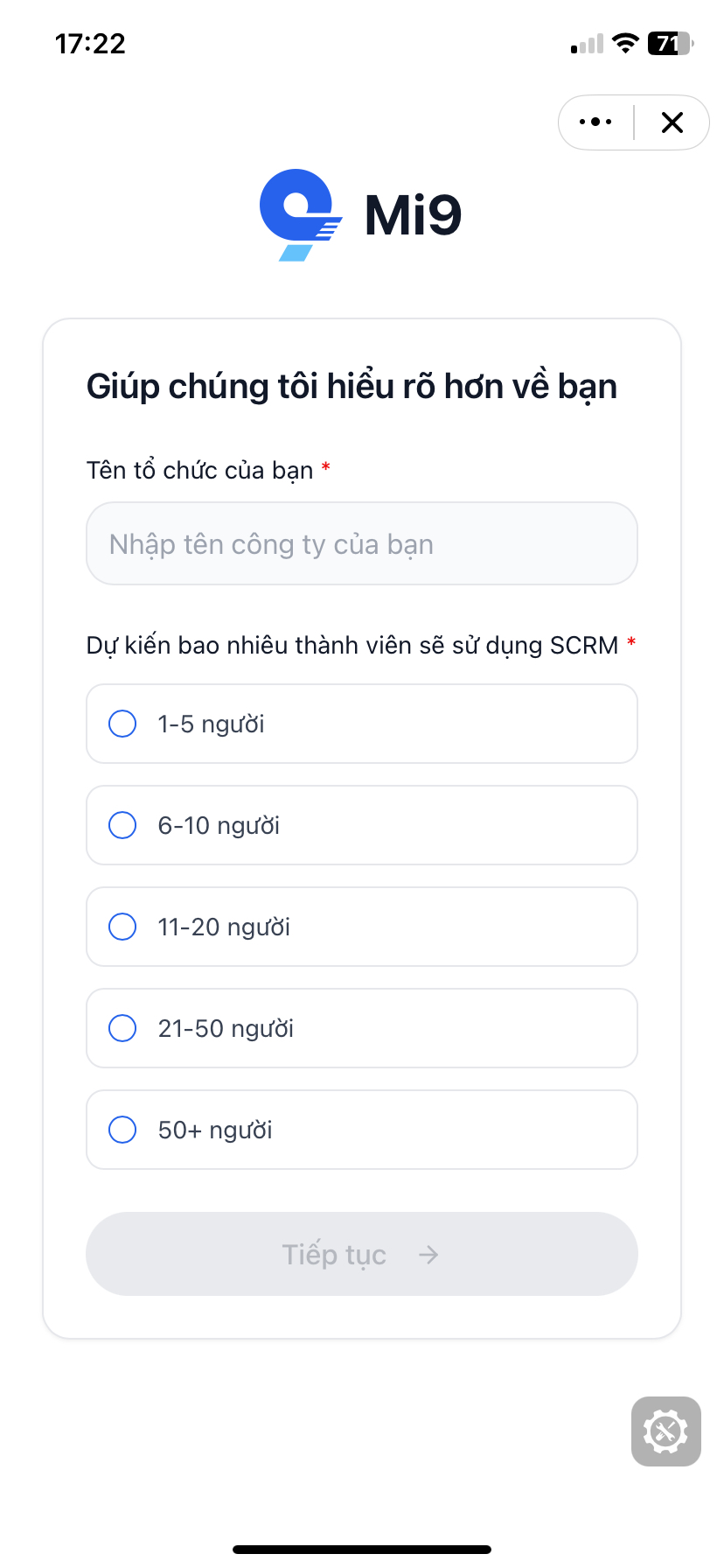Open the three-dot options menu

(x=595, y=122)
